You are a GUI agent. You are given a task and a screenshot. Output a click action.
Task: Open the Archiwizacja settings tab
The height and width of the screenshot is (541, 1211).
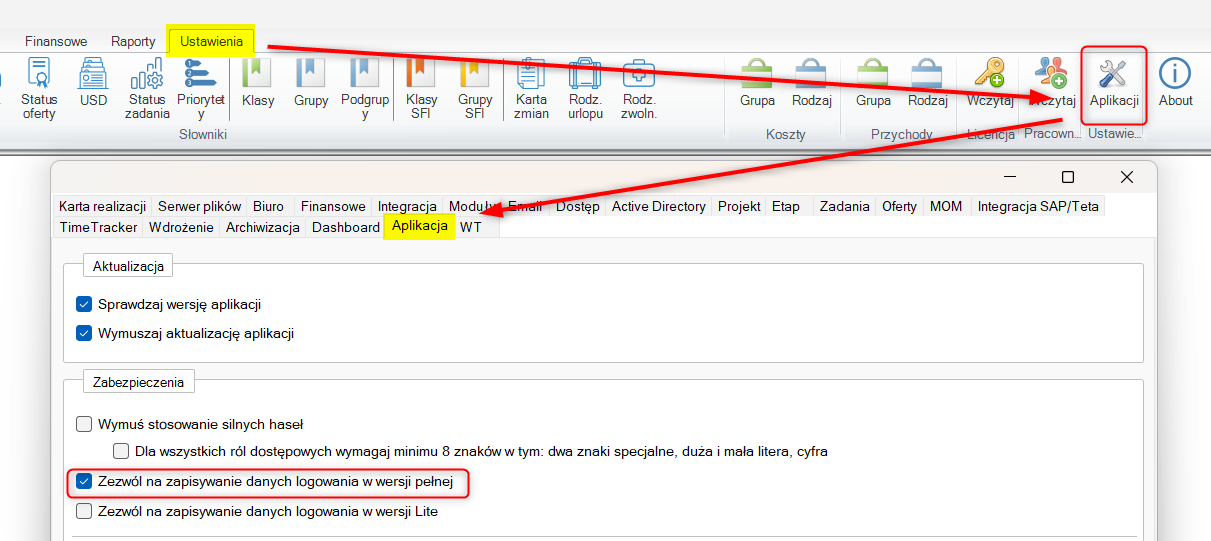click(263, 227)
